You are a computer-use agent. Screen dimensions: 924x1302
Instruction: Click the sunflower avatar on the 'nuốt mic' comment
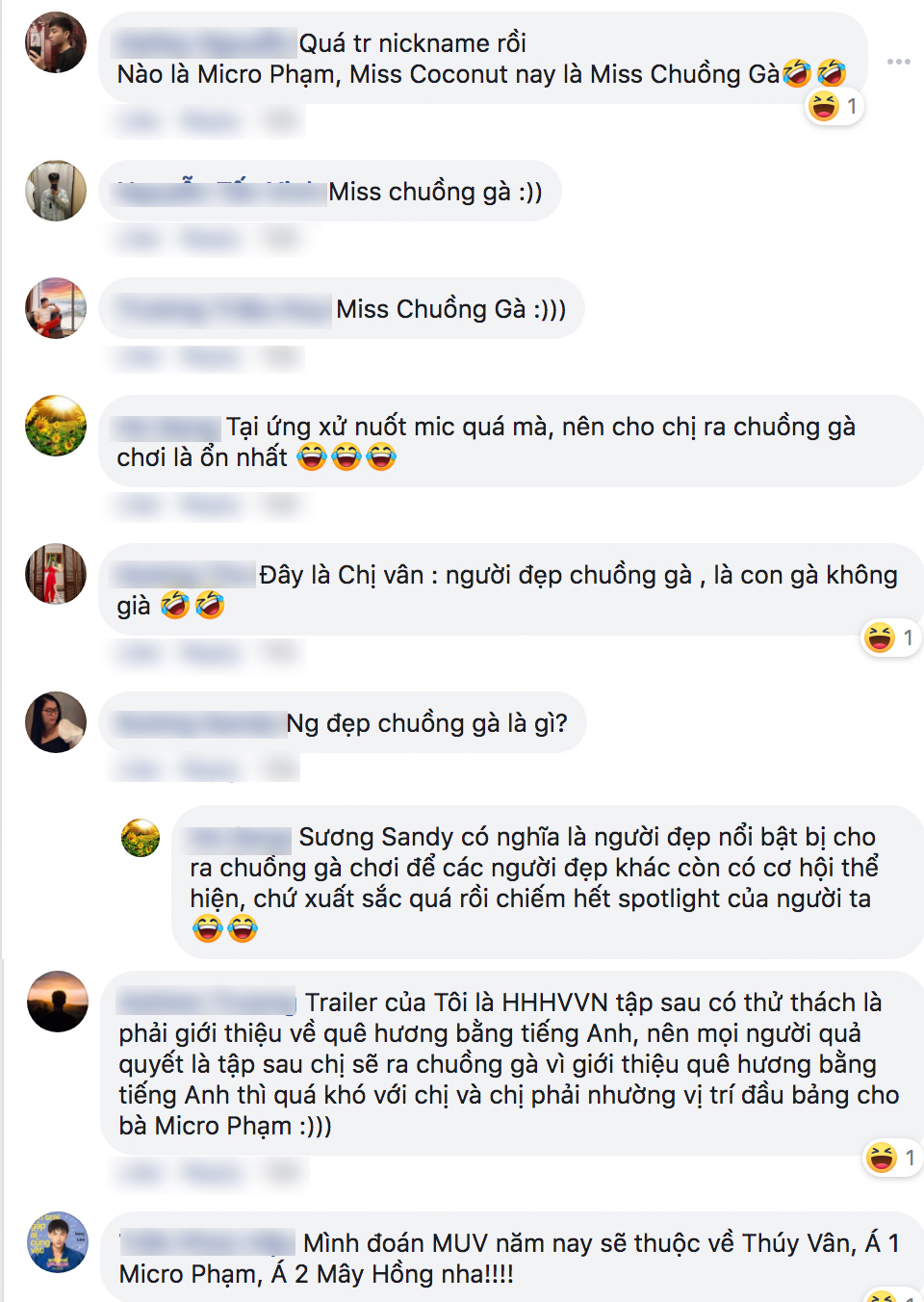pos(56,426)
